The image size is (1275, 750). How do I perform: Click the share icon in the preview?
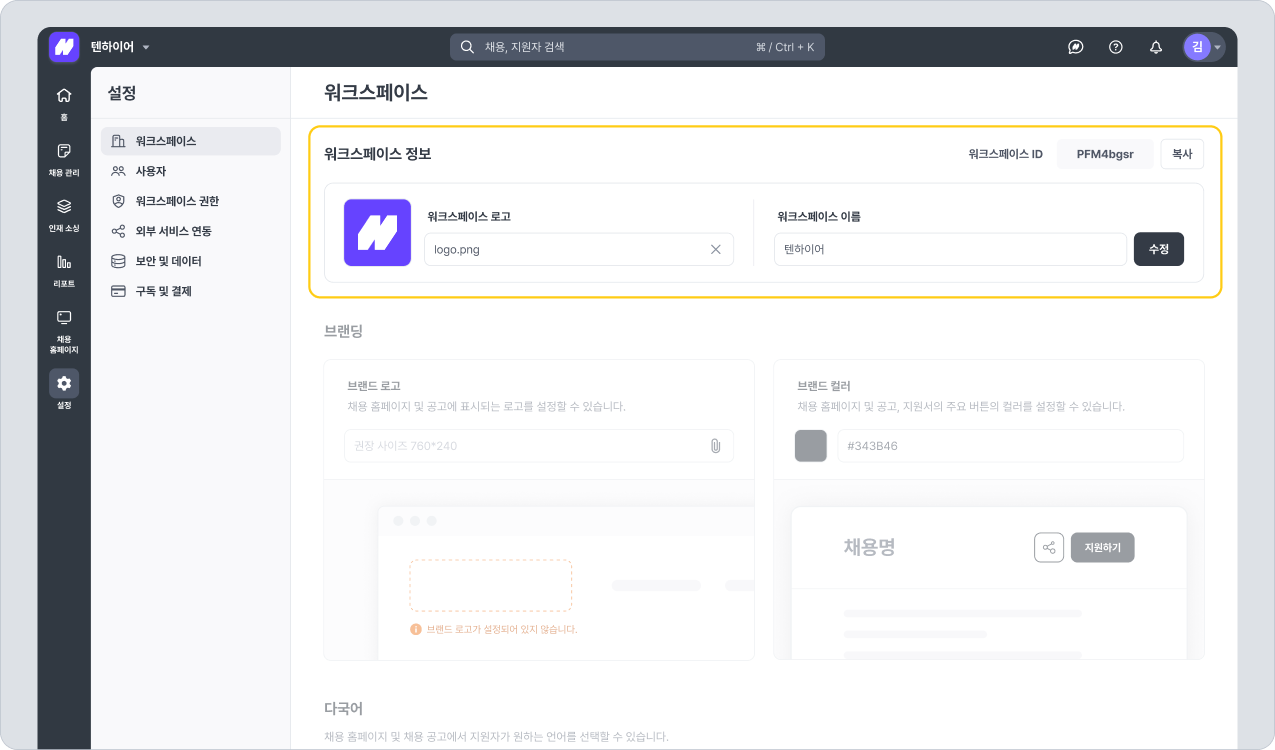(x=1049, y=548)
